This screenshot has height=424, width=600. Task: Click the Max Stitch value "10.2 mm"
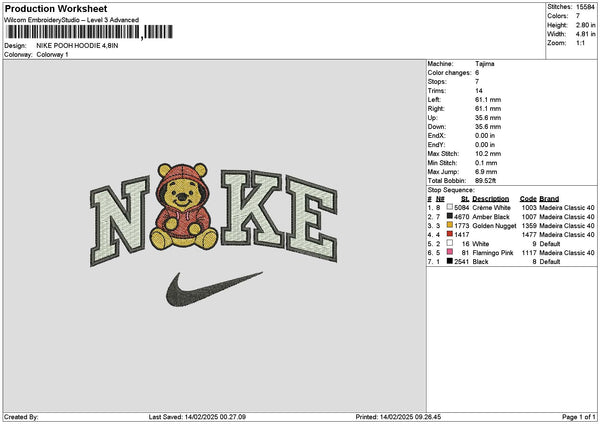tap(488, 153)
